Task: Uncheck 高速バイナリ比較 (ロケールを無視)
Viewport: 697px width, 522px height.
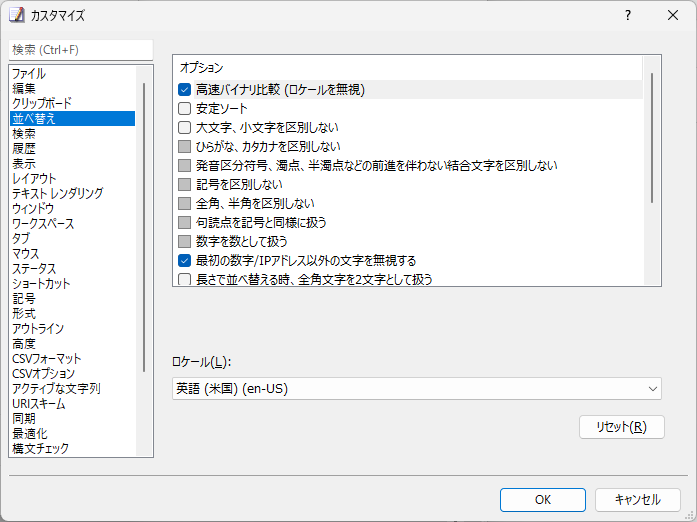Action: [x=184, y=90]
